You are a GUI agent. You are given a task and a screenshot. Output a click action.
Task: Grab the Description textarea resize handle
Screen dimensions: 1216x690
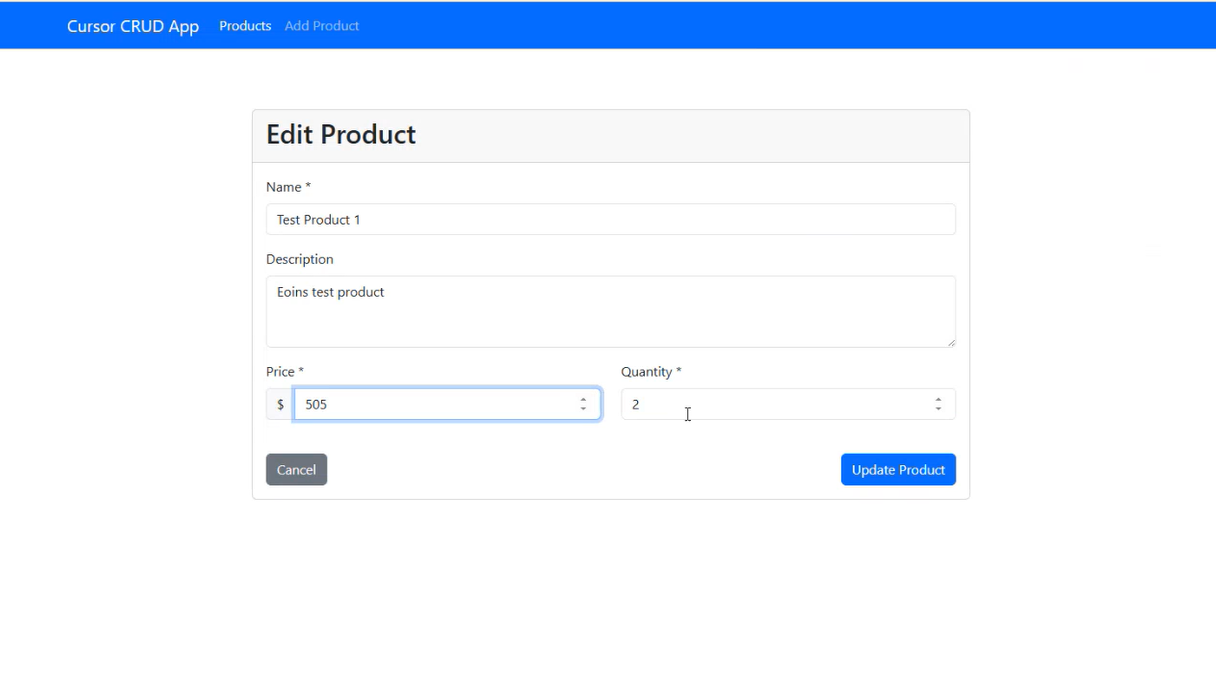(950, 342)
